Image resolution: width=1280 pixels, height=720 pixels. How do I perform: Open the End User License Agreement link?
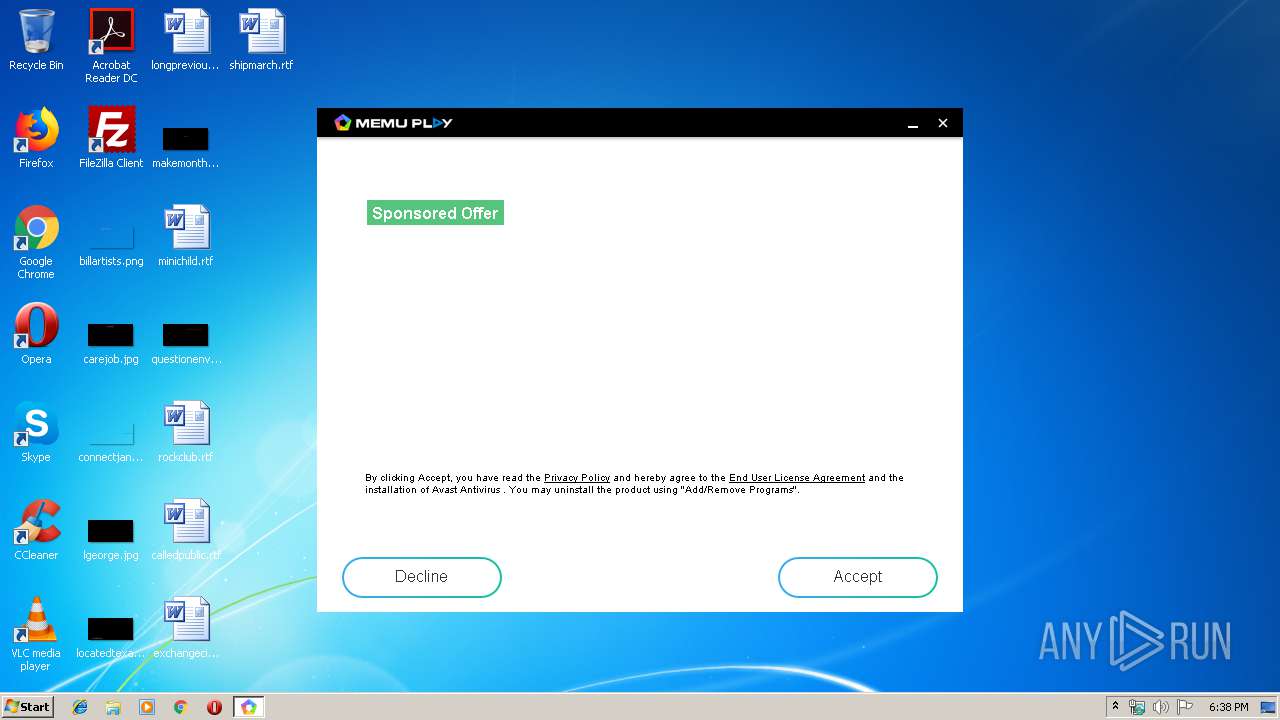coord(797,478)
